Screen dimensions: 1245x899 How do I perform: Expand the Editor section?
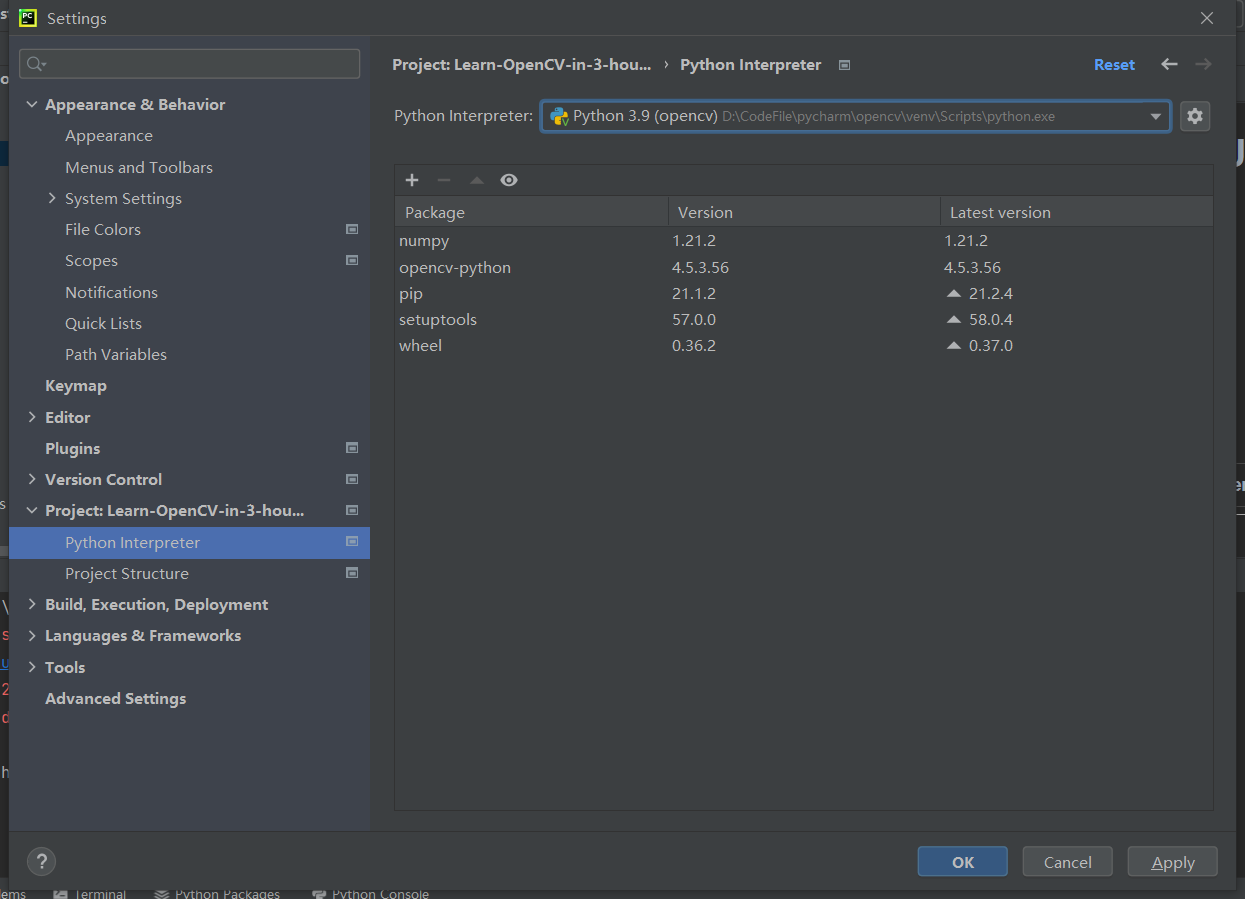pos(32,417)
